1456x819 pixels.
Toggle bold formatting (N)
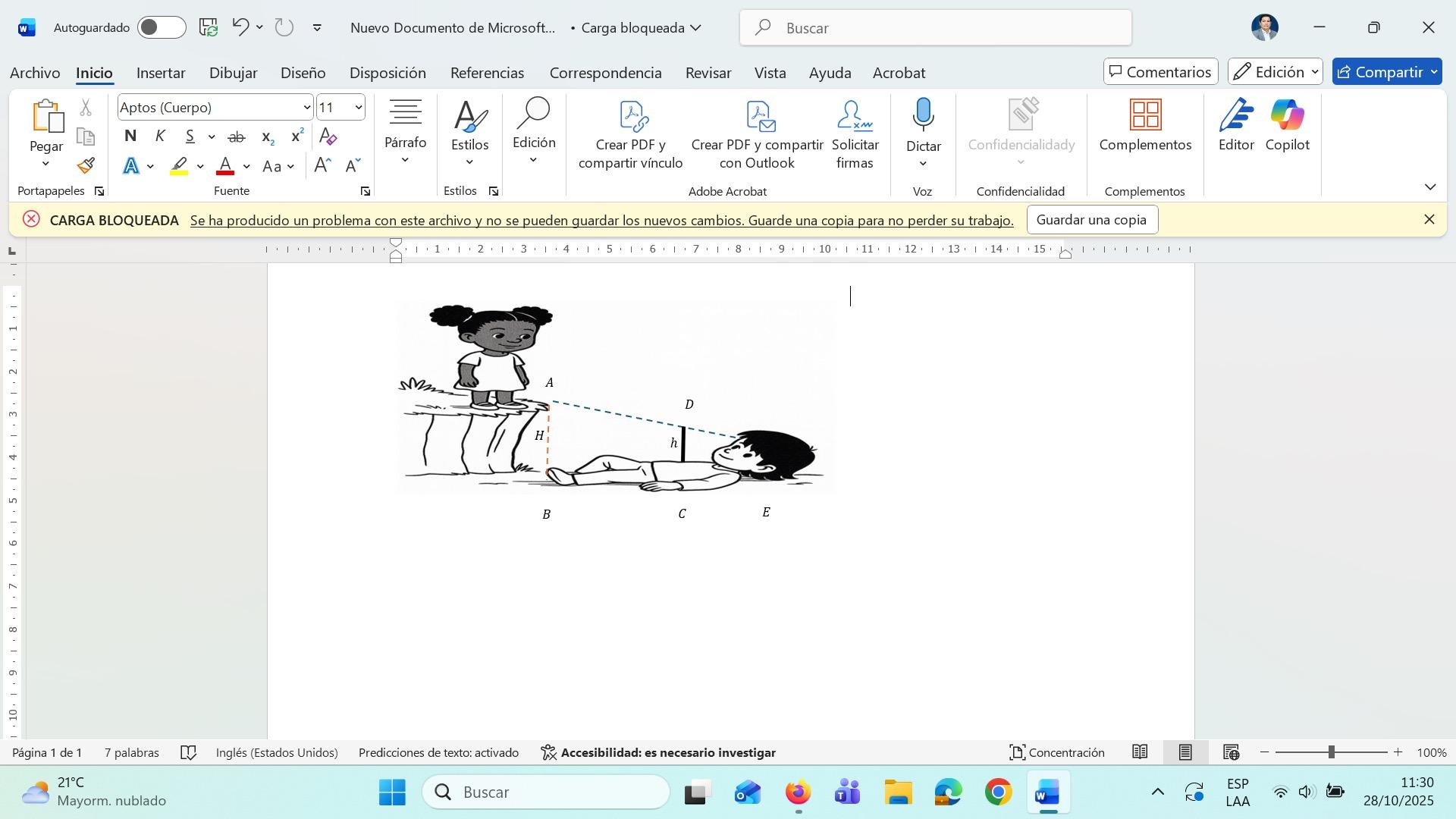130,137
